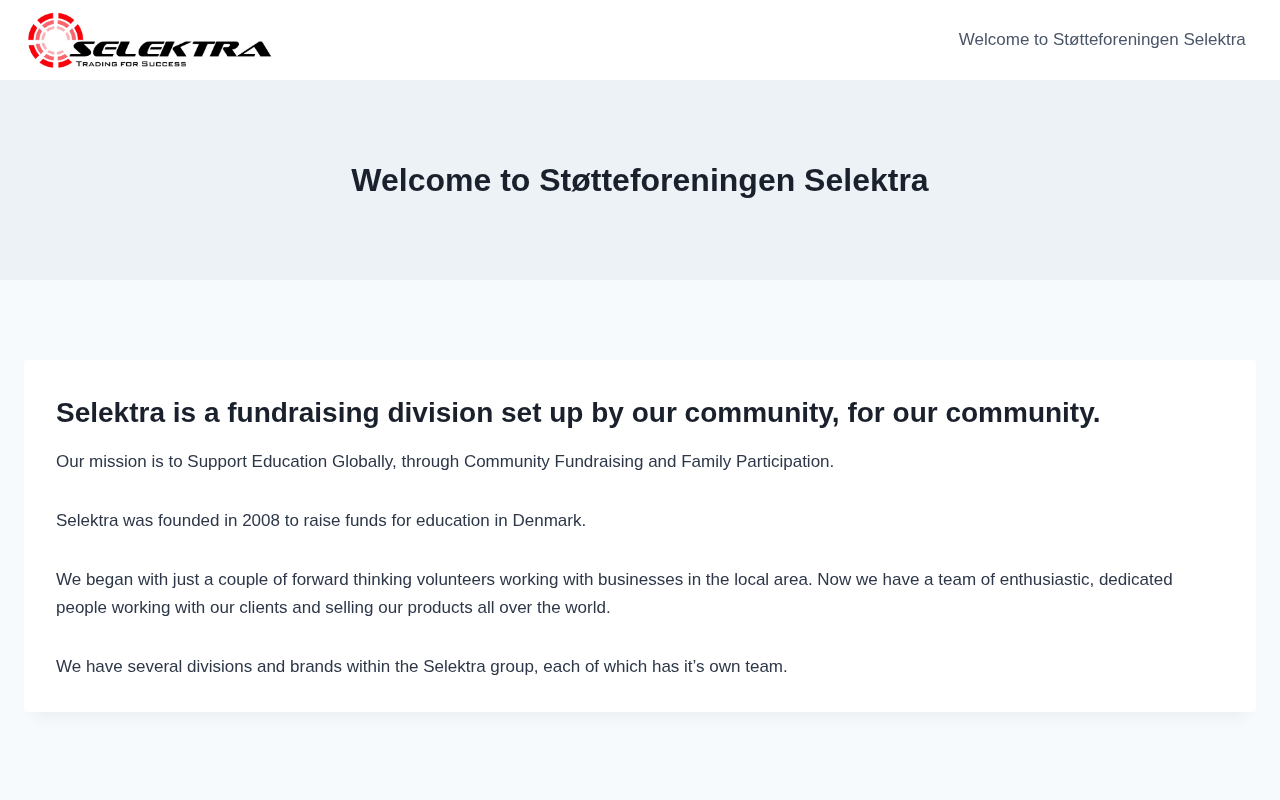Open the Welcome to Støtteforeningen Selektra nav link

pos(1101,40)
